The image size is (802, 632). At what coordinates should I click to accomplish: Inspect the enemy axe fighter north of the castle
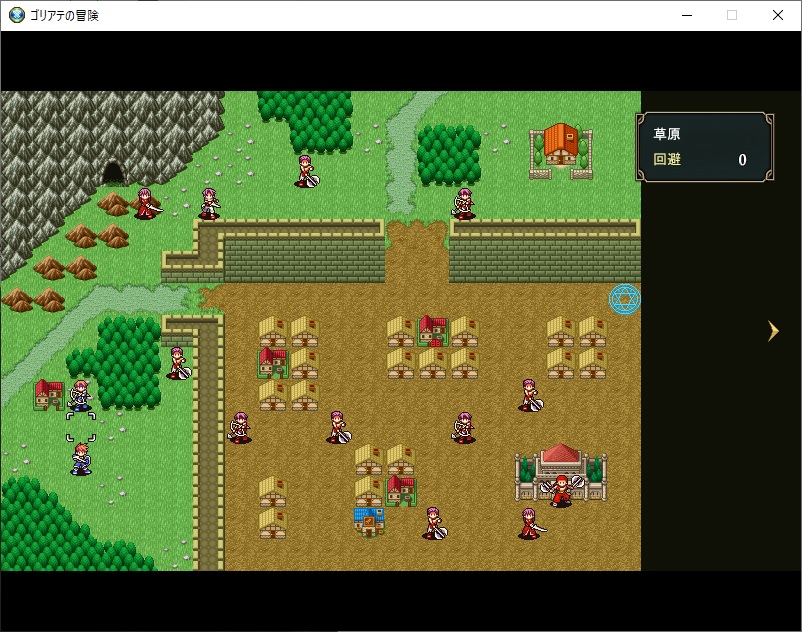[530, 395]
